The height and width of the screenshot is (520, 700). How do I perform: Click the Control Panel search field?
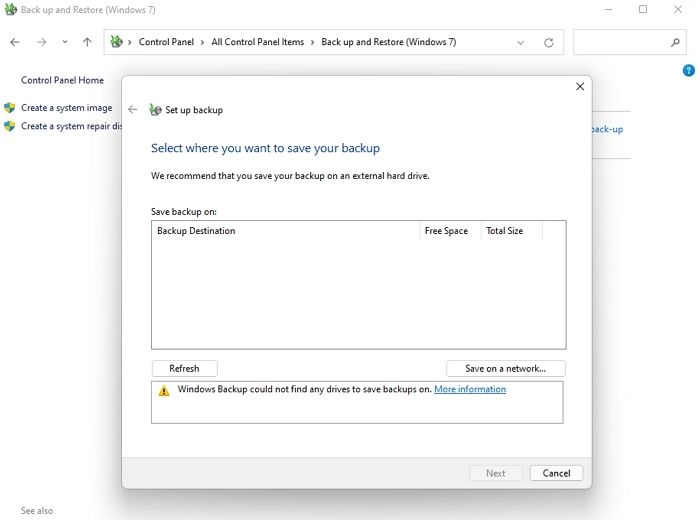coord(629,42)
